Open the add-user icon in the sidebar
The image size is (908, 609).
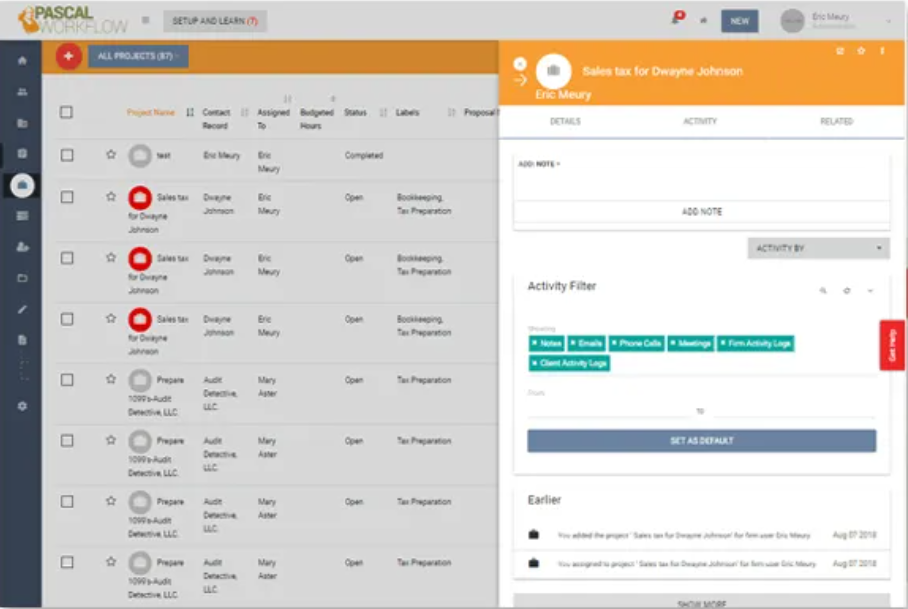tap(22, 247)
